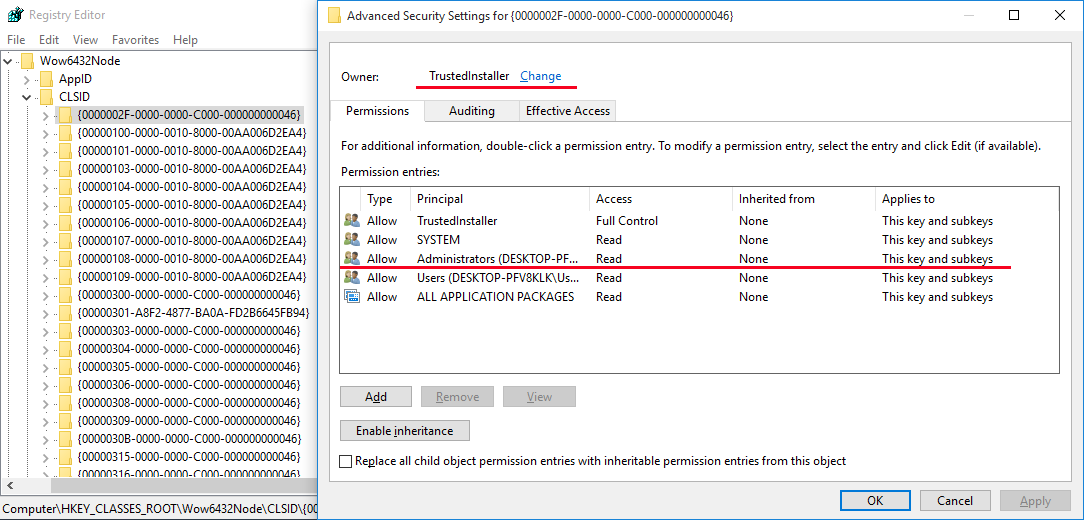
Task: Select the Permissions tab
Action: click(x=377, y=111)
